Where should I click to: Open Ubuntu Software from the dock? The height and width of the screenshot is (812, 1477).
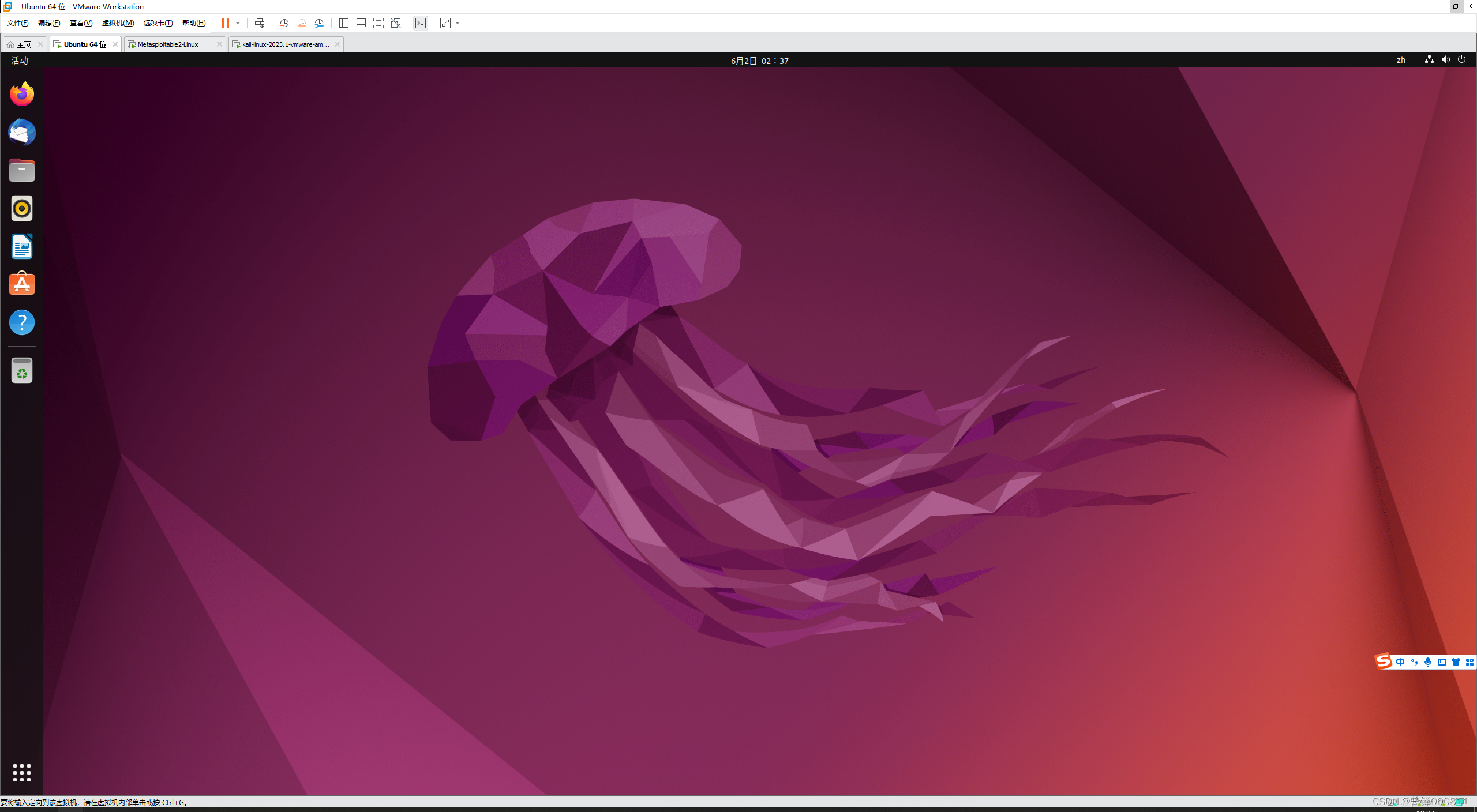[22, 284]
